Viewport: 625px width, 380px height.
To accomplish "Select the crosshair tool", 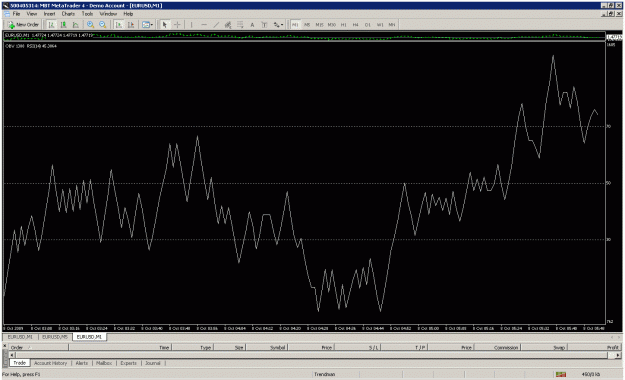I will click(x=177, y=25).
